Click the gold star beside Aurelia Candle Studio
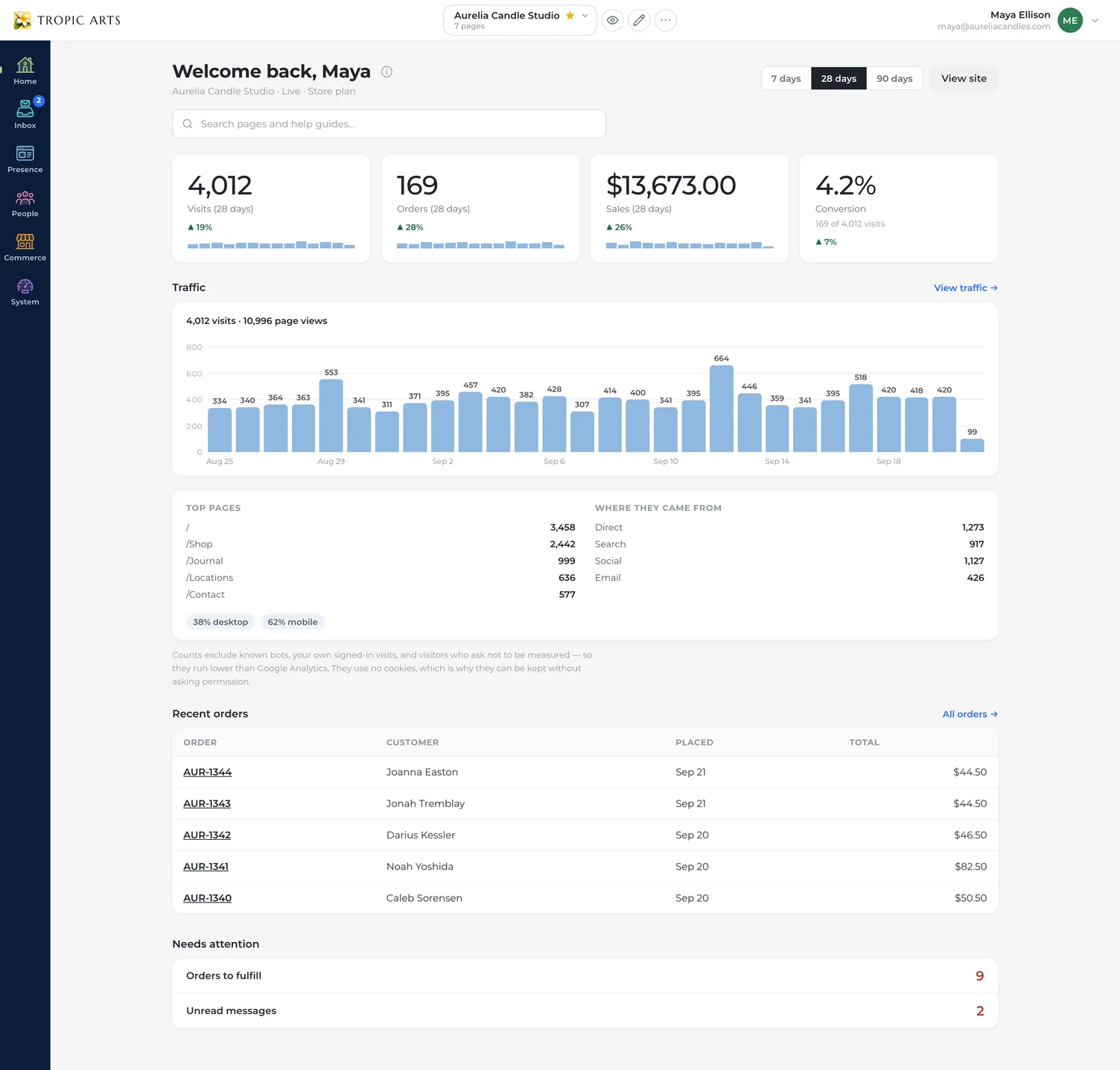1120x1070 pixels. click(x=570, y=15)
